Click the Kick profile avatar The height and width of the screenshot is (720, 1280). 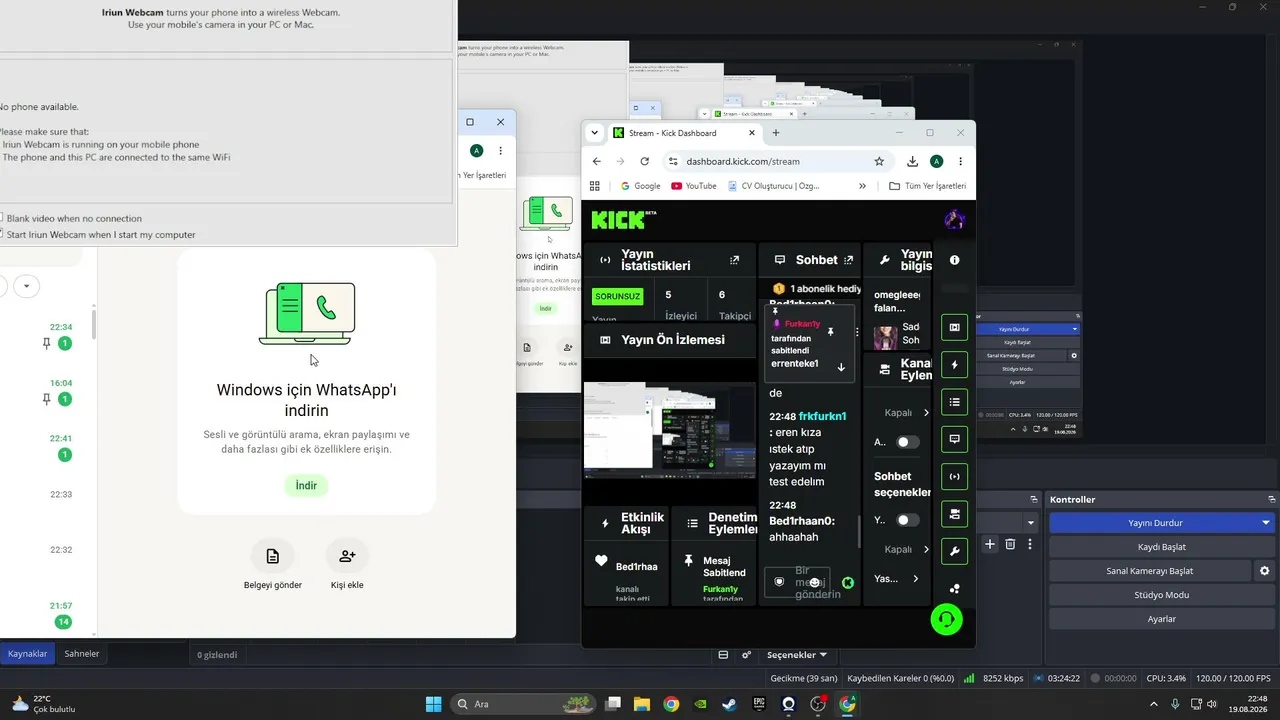pyautogui.click(x=954, y=220)
